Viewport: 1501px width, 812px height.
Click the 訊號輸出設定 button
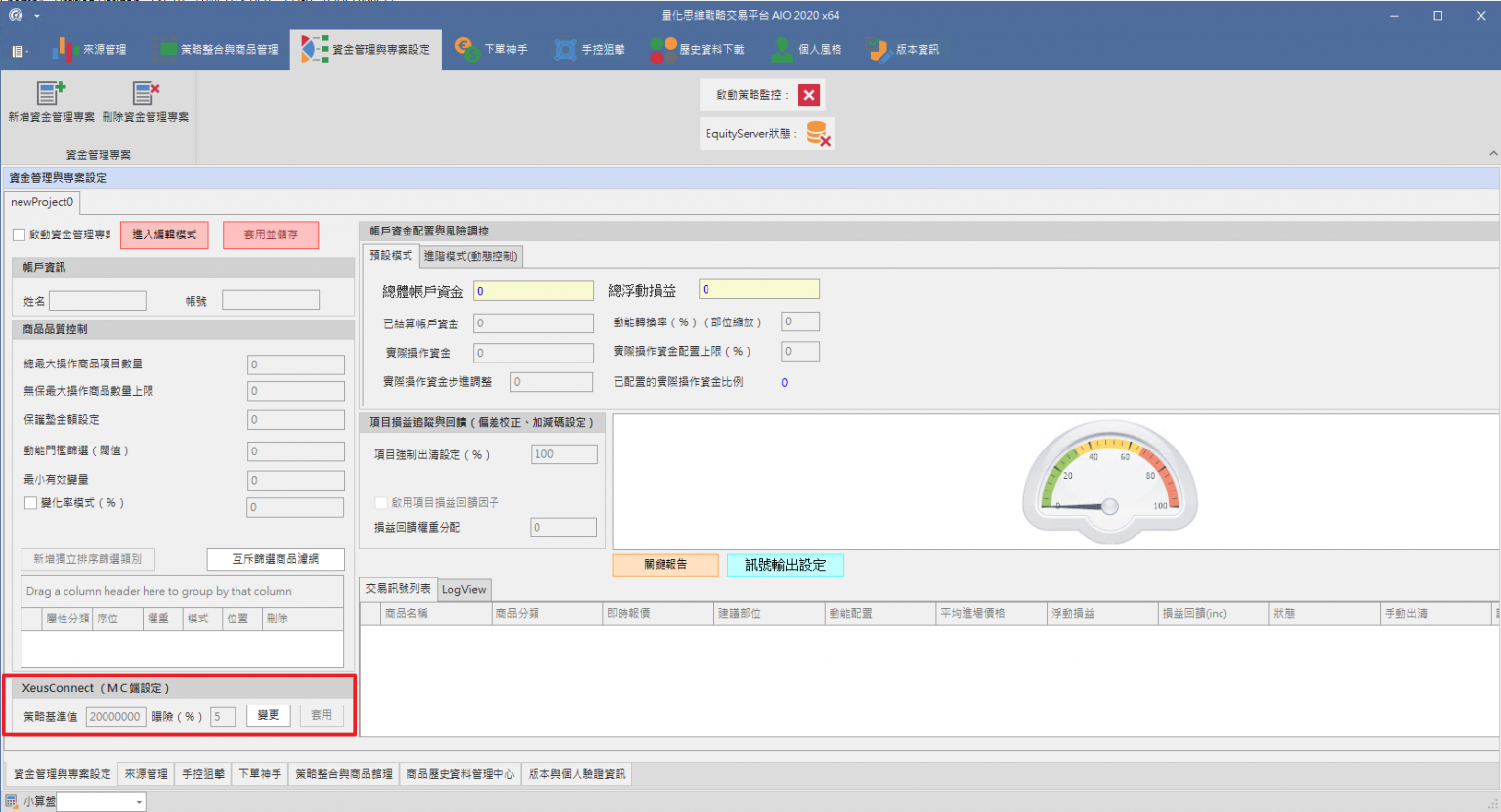(785, 565)
